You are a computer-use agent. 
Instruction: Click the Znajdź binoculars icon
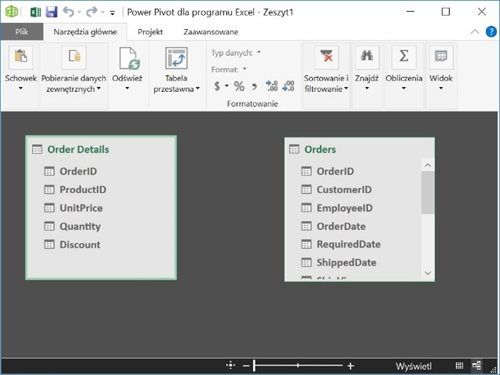click(367, 57)
